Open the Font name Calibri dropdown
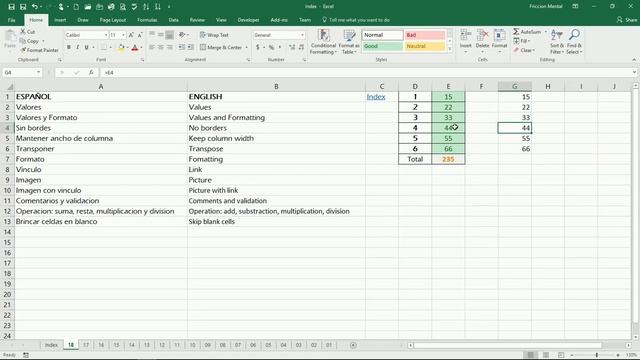 pos(106,35)
